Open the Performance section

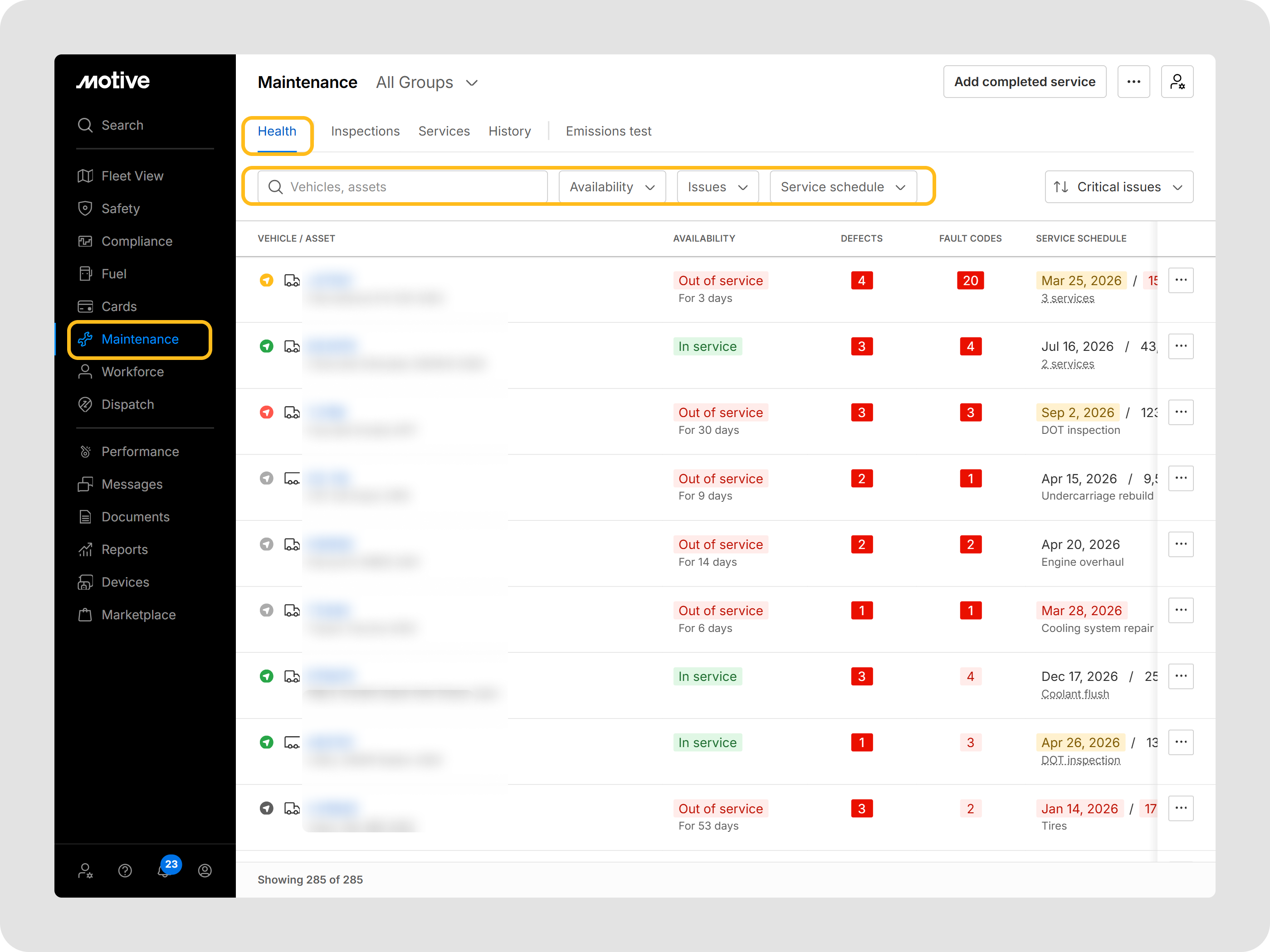[x=129, y=452]
